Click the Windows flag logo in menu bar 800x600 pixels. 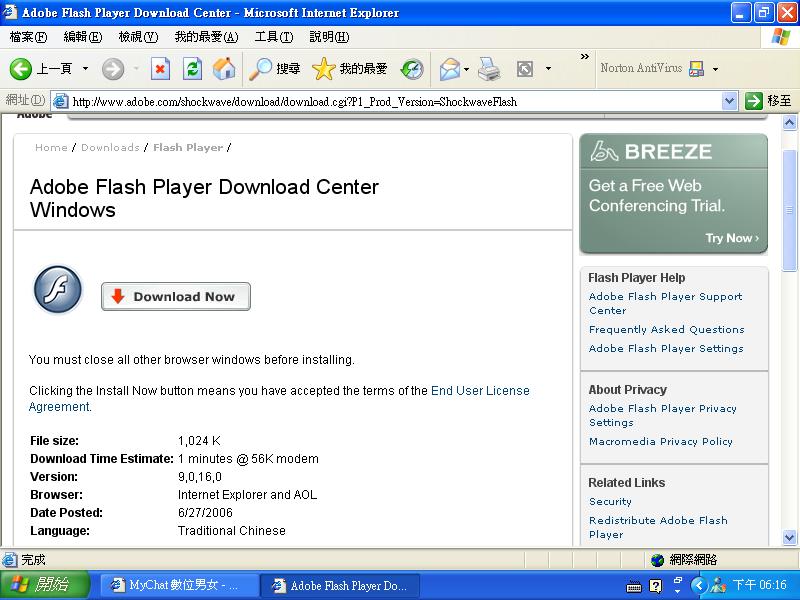tap(781, 37)
